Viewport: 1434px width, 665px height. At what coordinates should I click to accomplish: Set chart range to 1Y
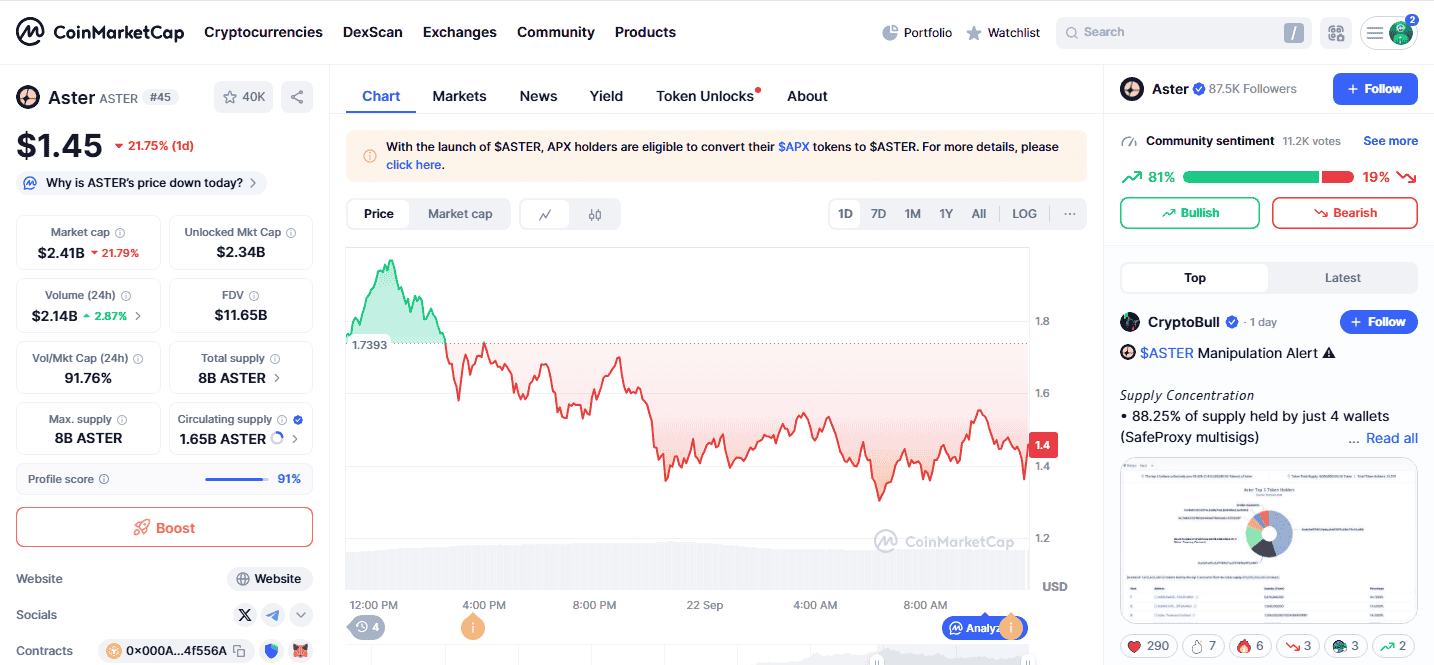coord(946,214)
